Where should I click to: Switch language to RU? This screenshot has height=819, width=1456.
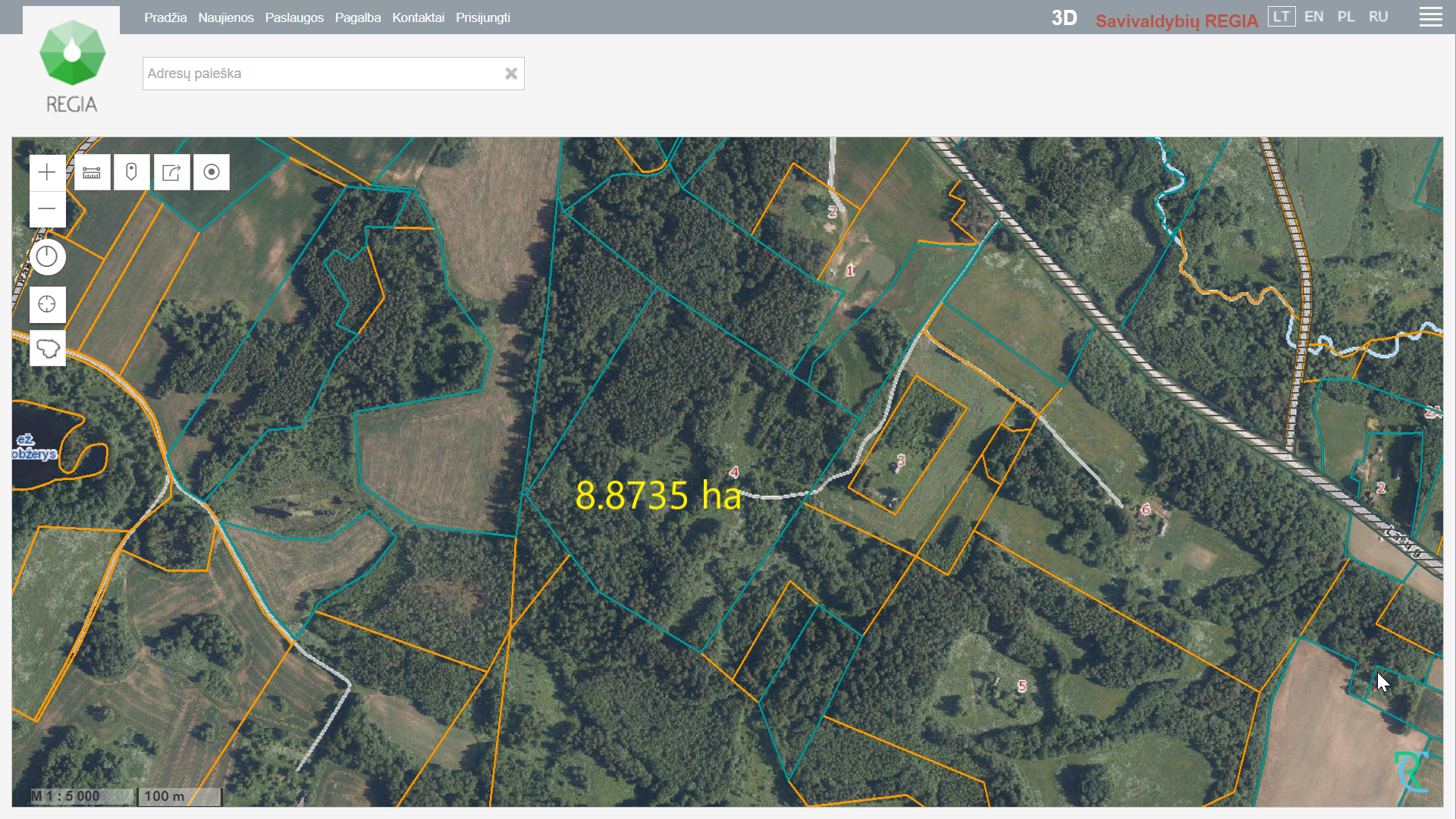[1378, 17]
